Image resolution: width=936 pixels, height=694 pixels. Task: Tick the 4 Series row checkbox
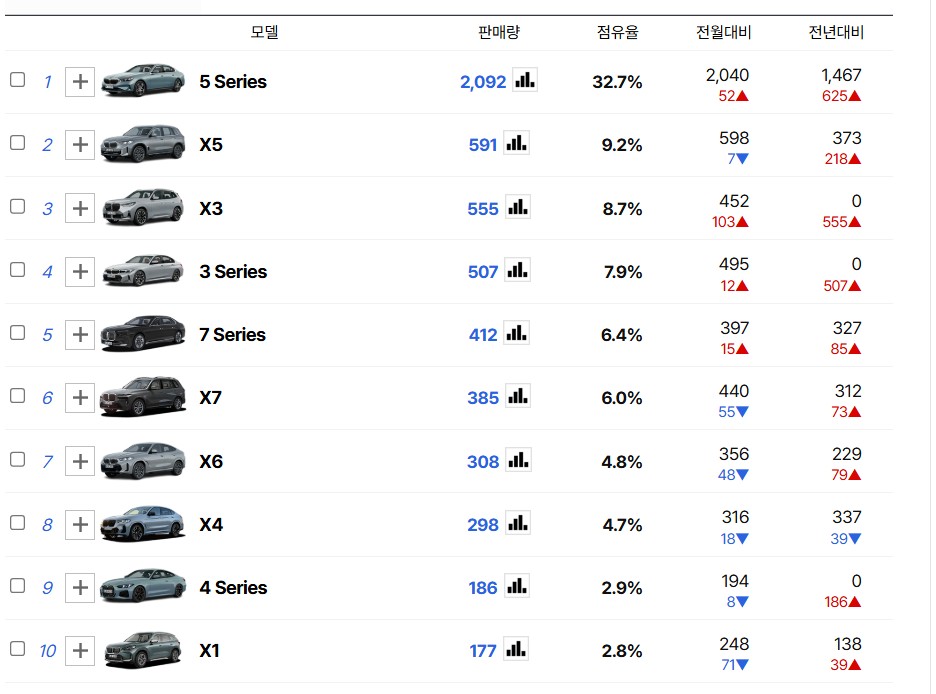click(17, 585)
